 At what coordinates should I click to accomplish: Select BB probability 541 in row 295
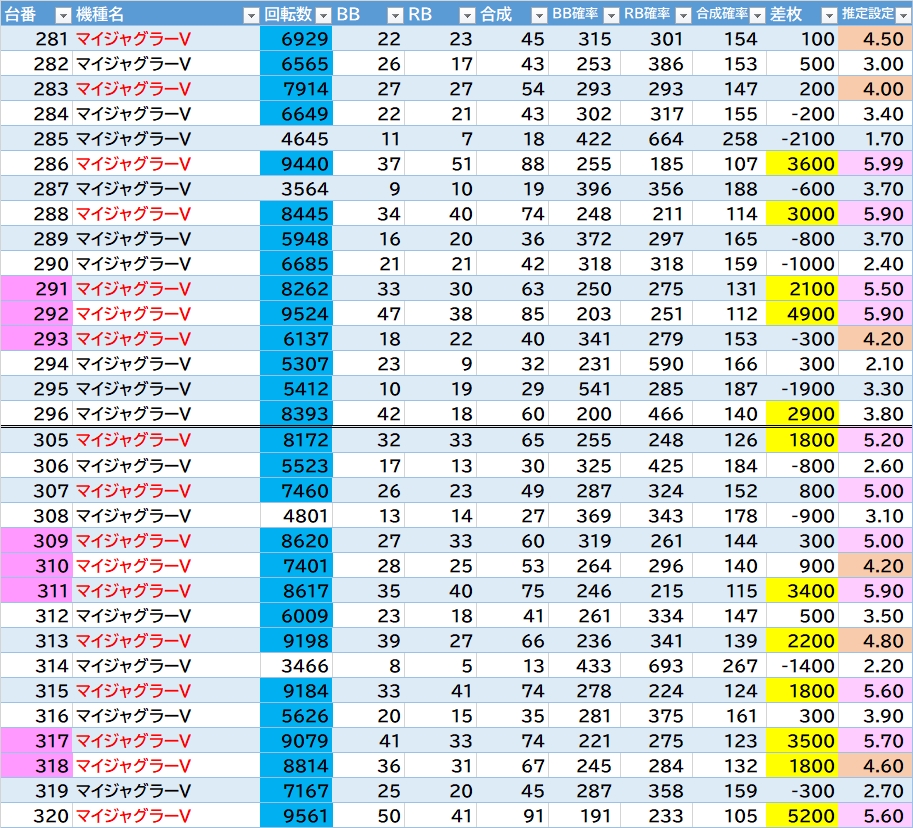[585, 388]
